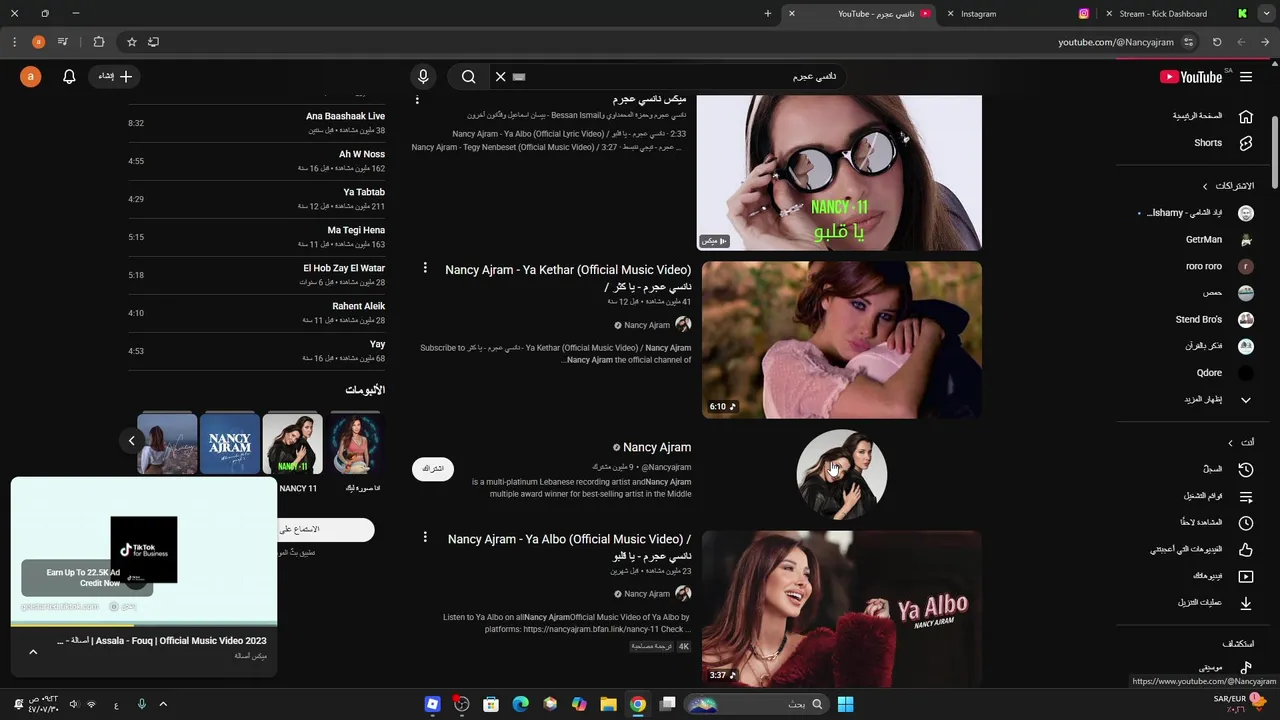Screen dimensions: 1280x720
Task: Open watch history clock-arrow icon
Action: [1246, 469]
